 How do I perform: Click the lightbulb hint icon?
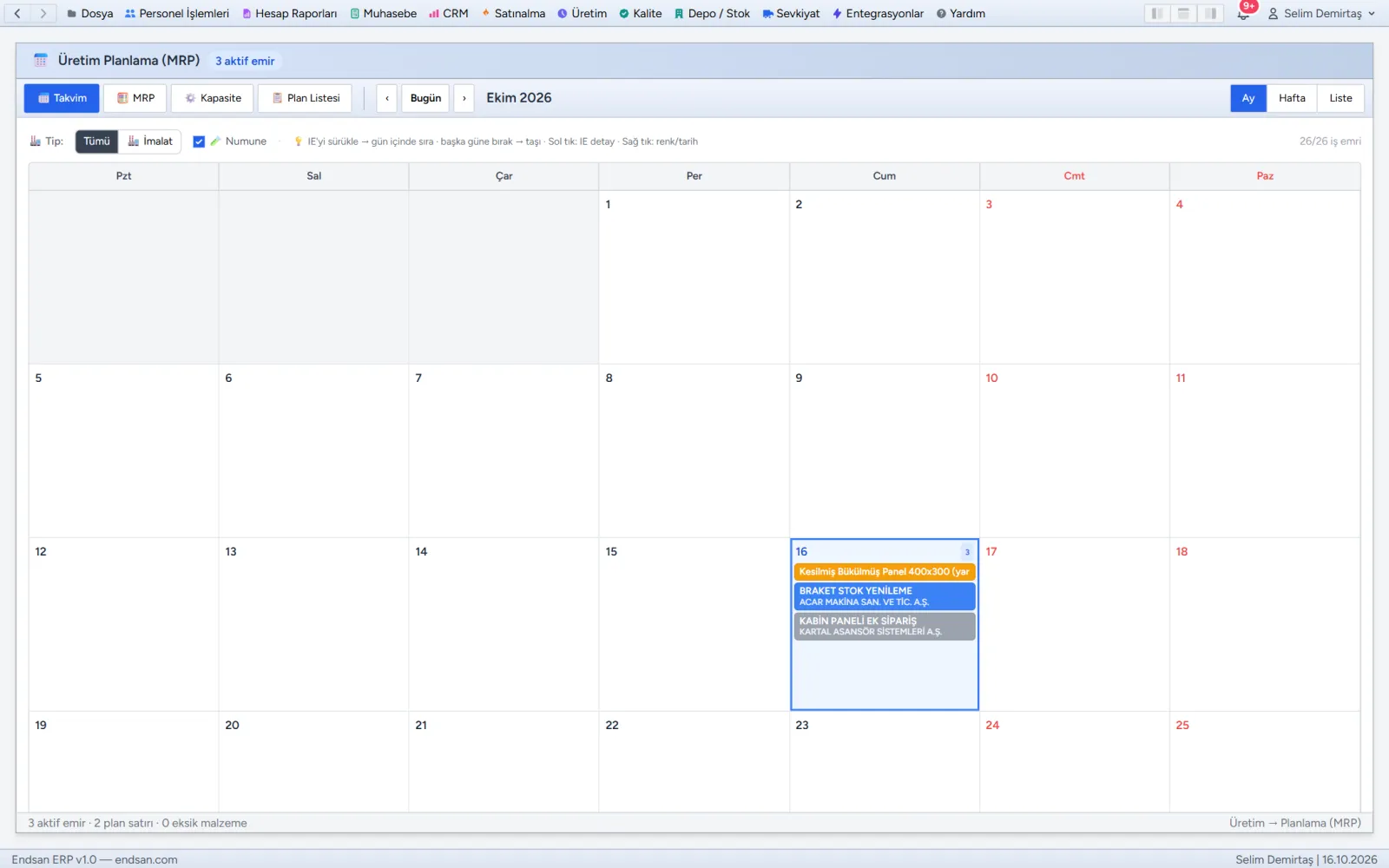click(x=299, y=141)
